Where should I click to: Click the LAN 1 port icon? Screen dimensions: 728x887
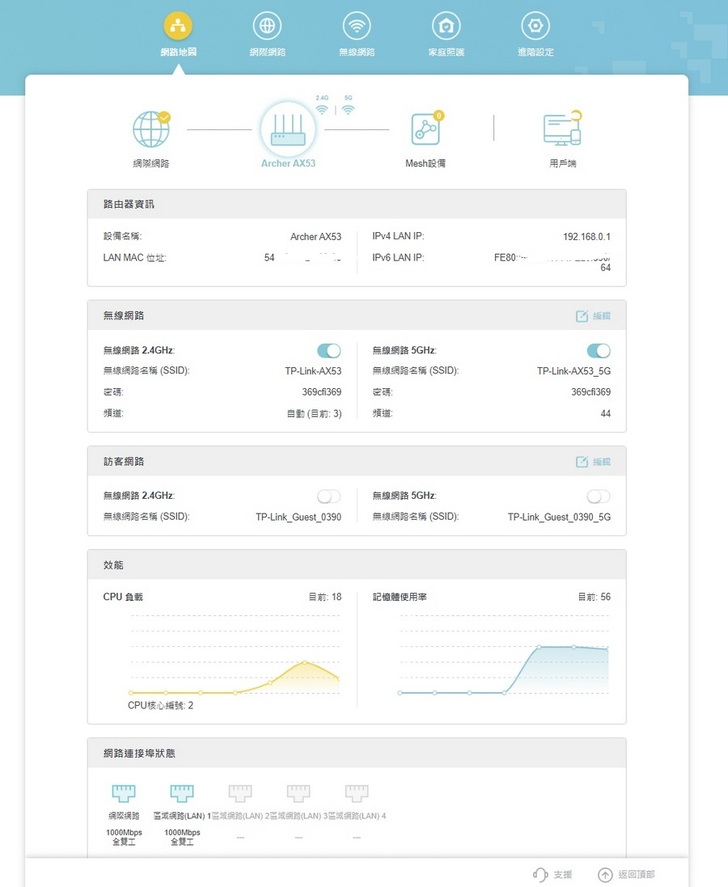click(x=182, y=793)
